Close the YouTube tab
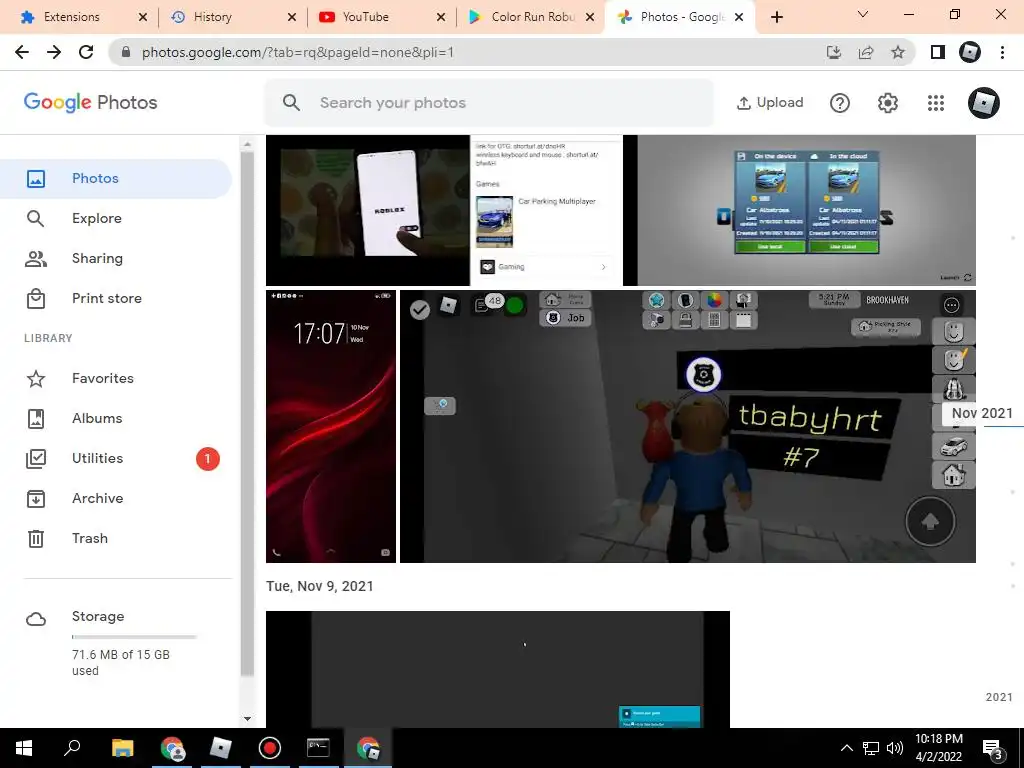Viewport: 1024px width, 768px height. [441, 17]
